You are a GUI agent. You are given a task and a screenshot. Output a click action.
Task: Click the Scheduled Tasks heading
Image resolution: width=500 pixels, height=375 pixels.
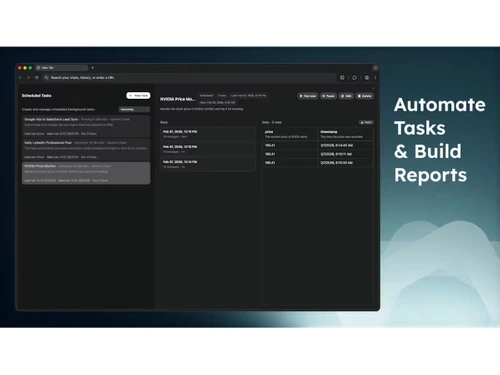tap(37, 96)
